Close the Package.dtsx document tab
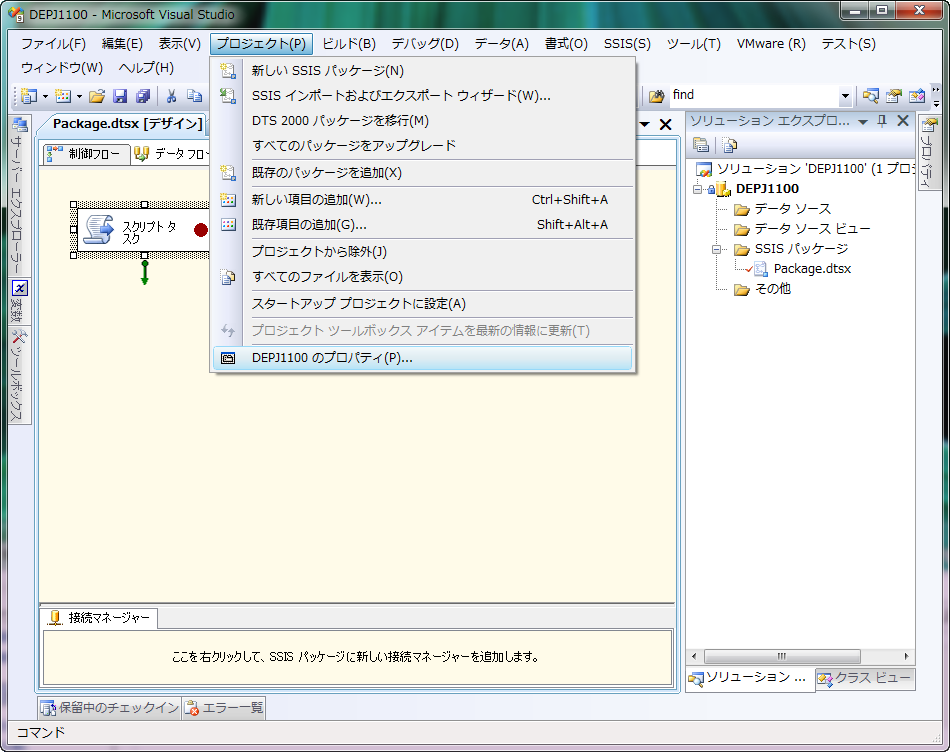The width and height of the screenshot is (950, 752). click(665, 125)
